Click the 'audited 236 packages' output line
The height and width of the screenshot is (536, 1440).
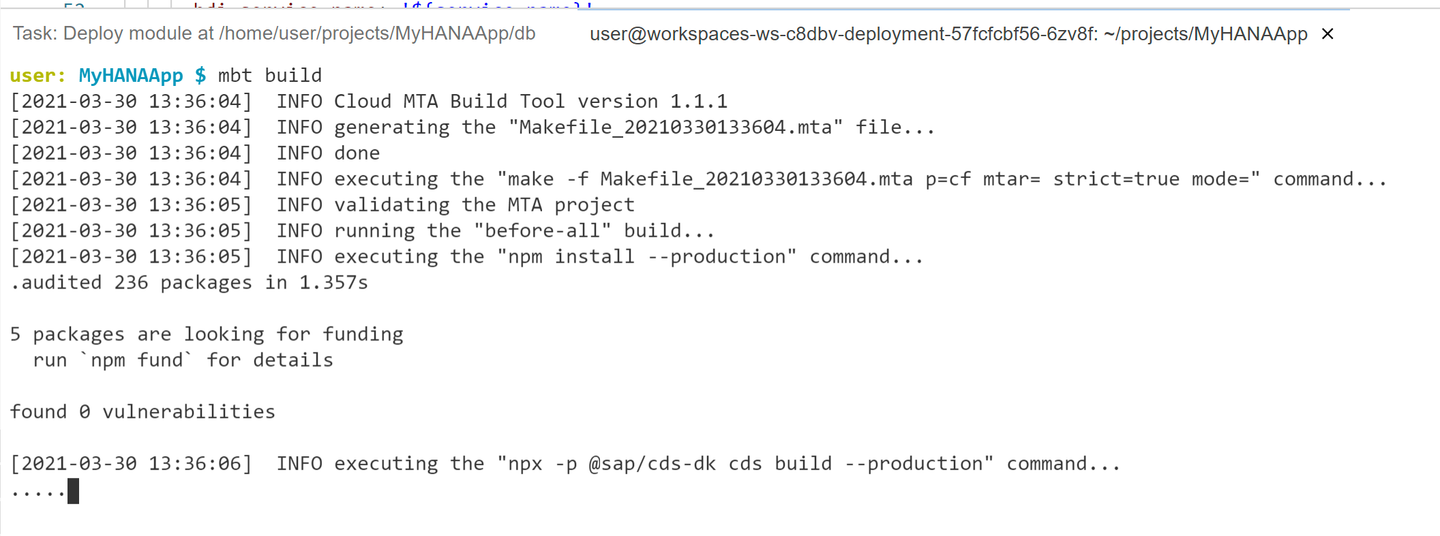(x=189, y=283)
